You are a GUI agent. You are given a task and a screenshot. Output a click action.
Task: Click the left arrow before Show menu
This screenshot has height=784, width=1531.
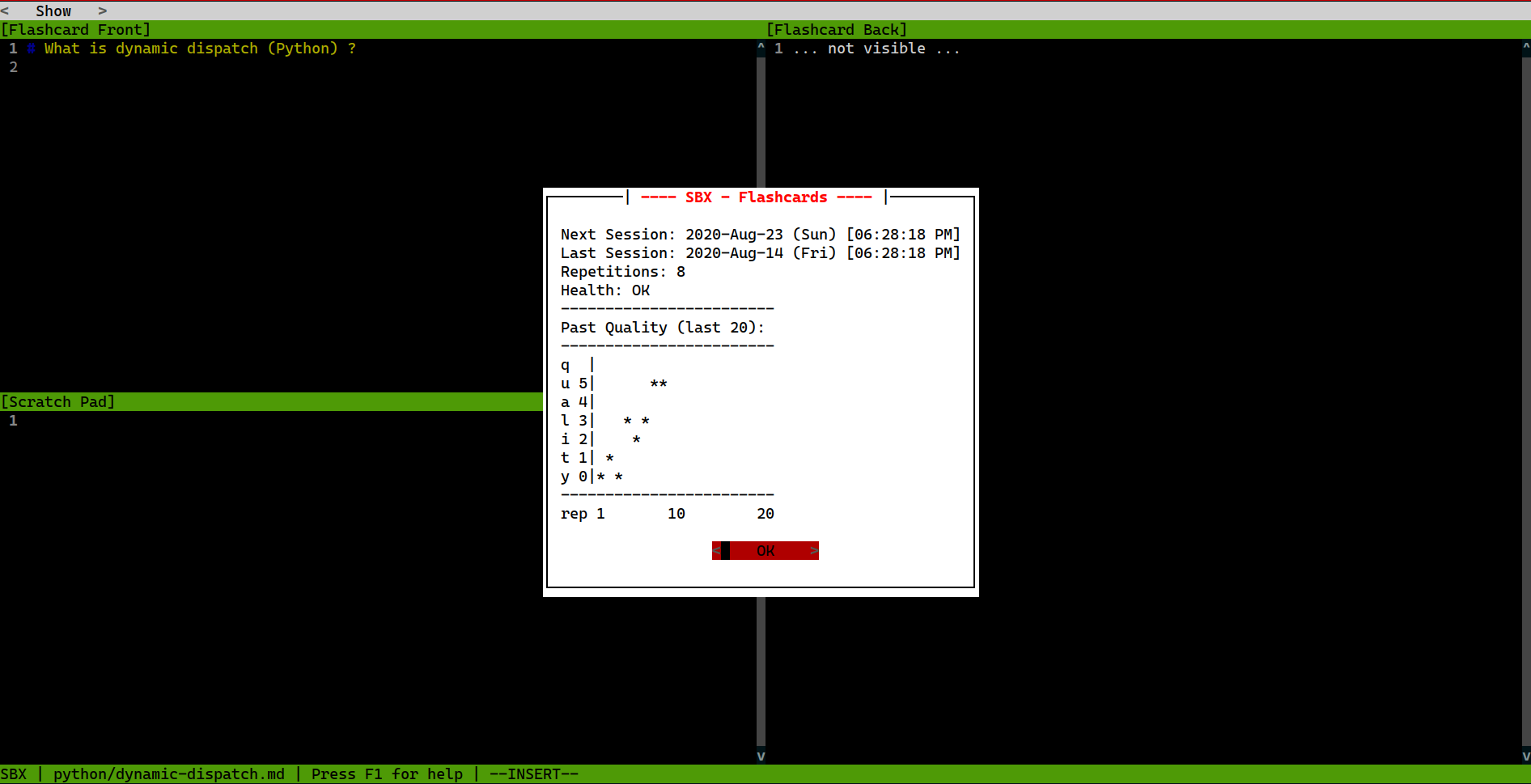coord(5,11)
